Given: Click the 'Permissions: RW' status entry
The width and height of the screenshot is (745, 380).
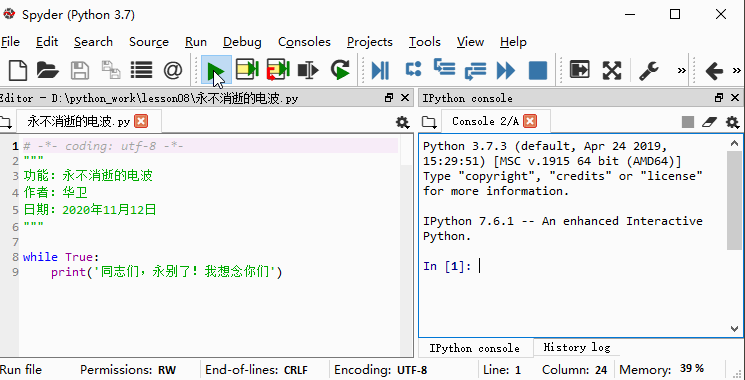Looking at the screenshot, I should (128, 370).
